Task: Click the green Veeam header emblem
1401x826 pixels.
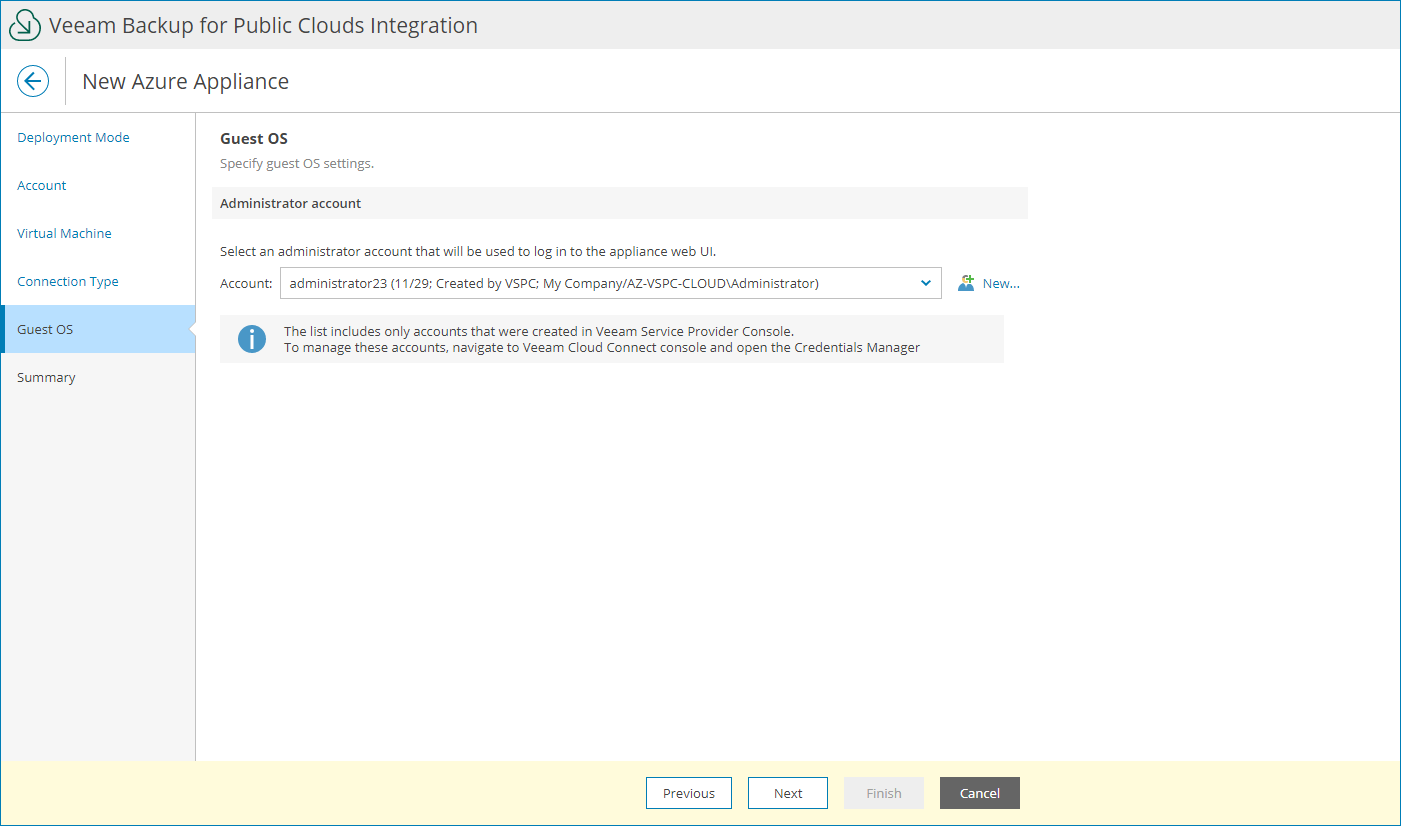Action: [24, 24]
